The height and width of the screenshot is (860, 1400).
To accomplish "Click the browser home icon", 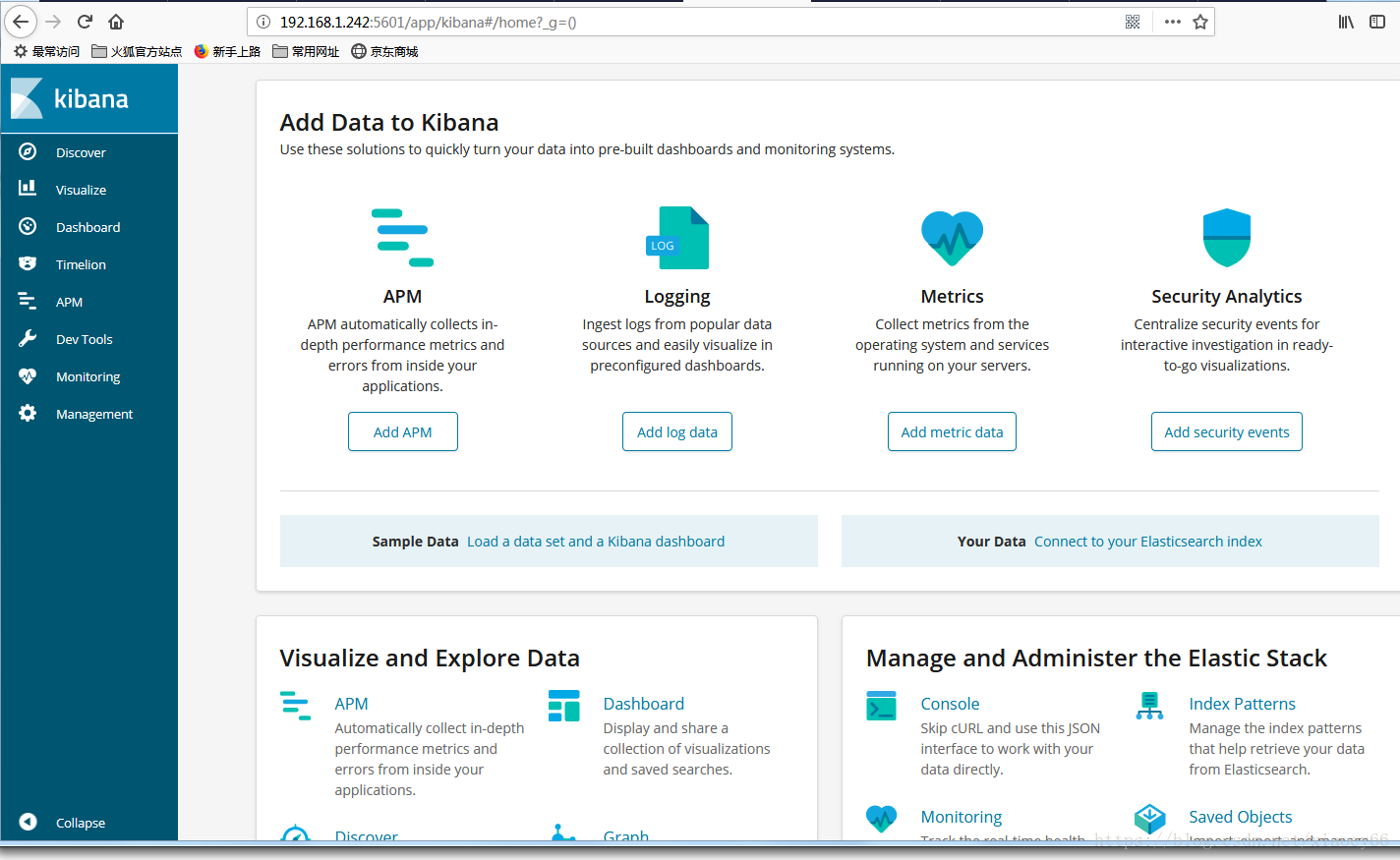I will click(x=116, y=22).
